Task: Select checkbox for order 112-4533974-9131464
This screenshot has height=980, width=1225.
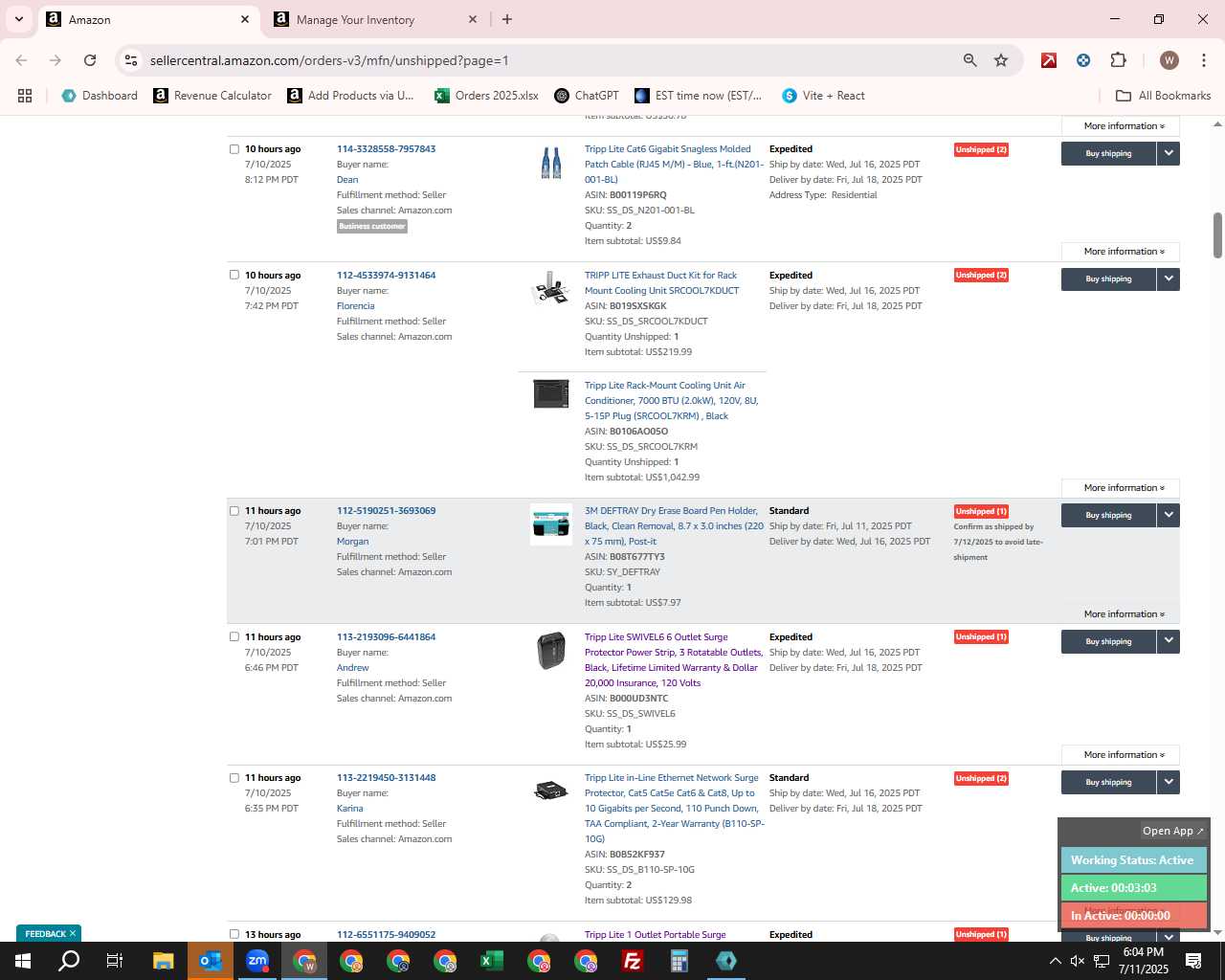Action: (x=234, y=275)
